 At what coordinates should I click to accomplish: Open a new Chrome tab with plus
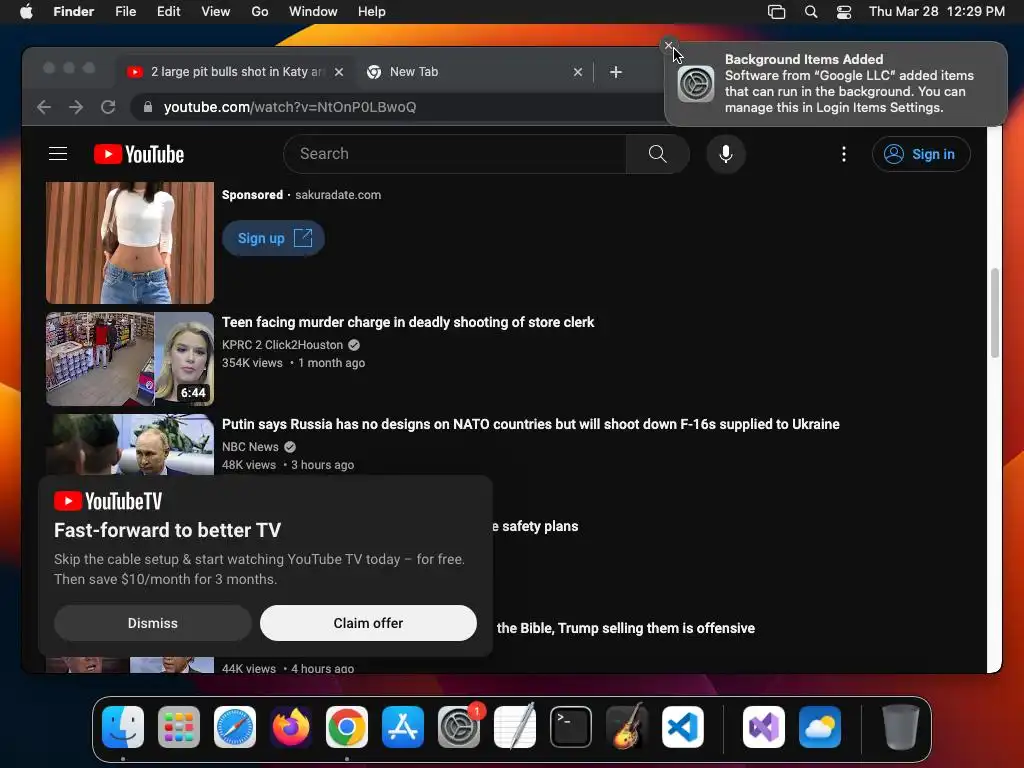pos(616,72)
